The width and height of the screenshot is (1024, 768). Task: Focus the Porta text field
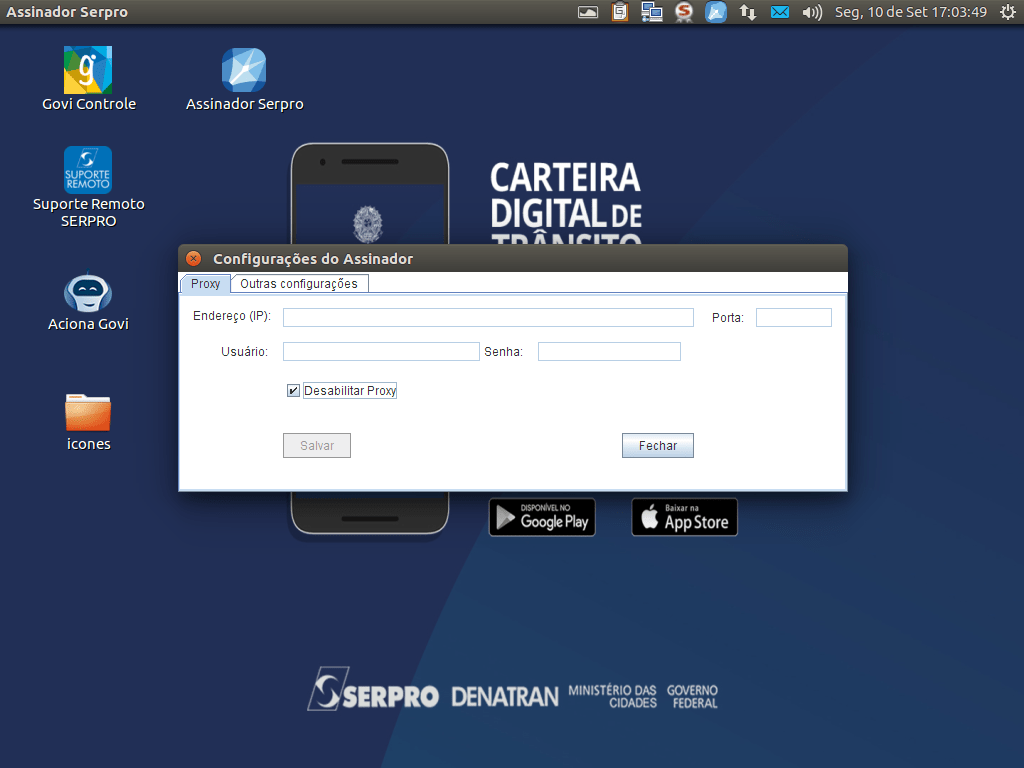793,318
